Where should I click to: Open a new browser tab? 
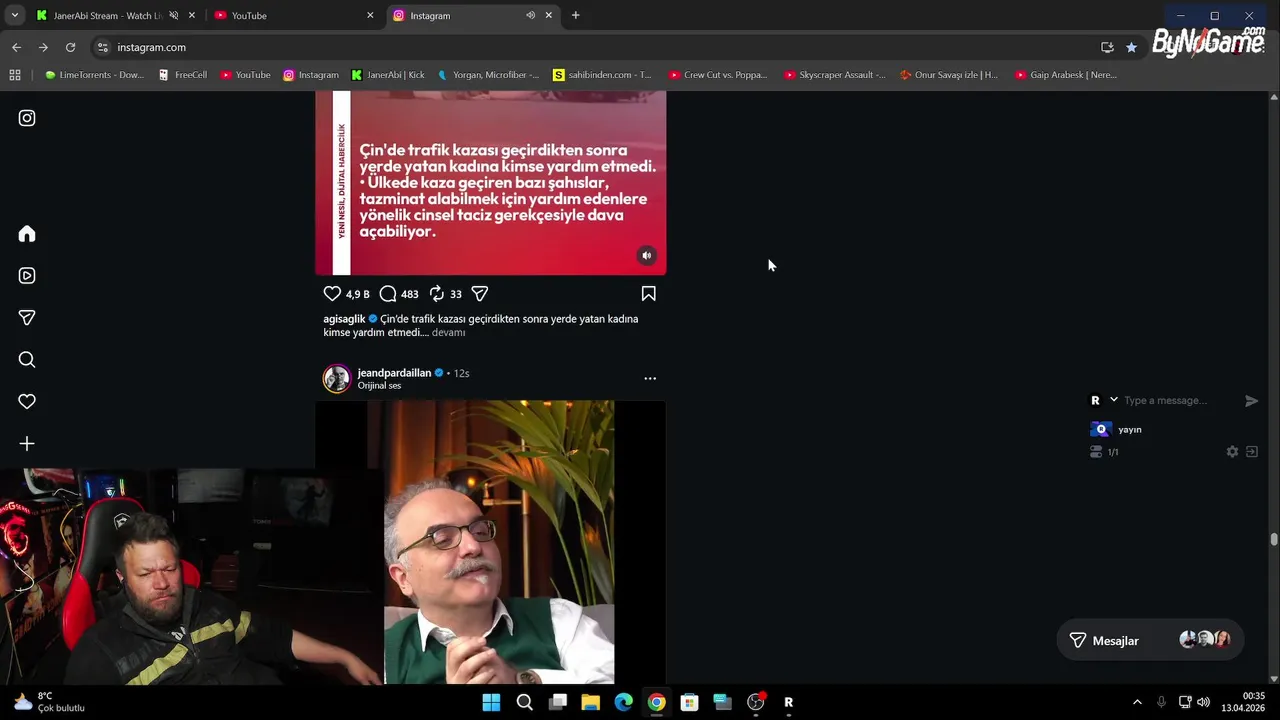click(x=575, y=16)
